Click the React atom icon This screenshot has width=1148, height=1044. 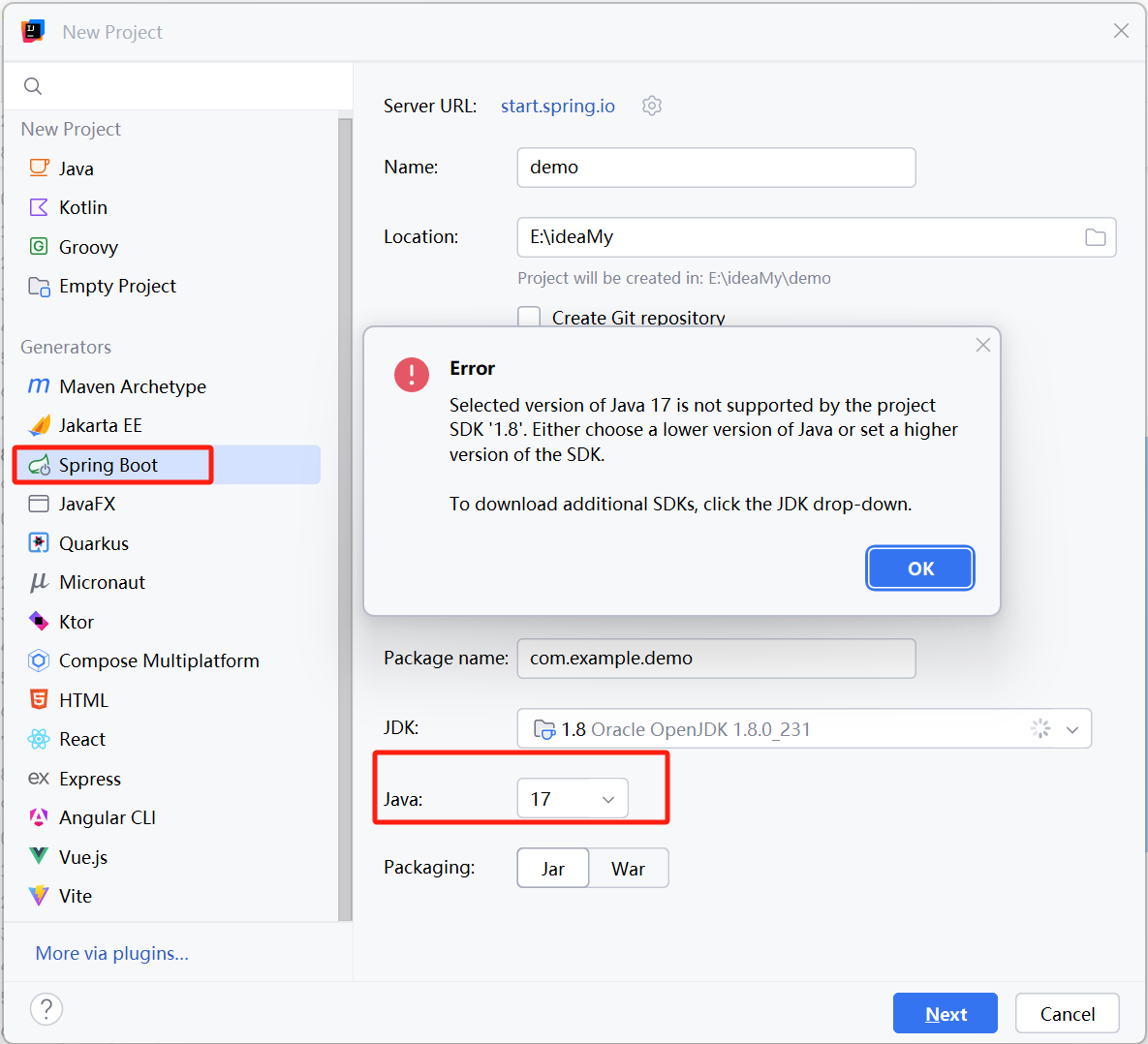[39, 740]
